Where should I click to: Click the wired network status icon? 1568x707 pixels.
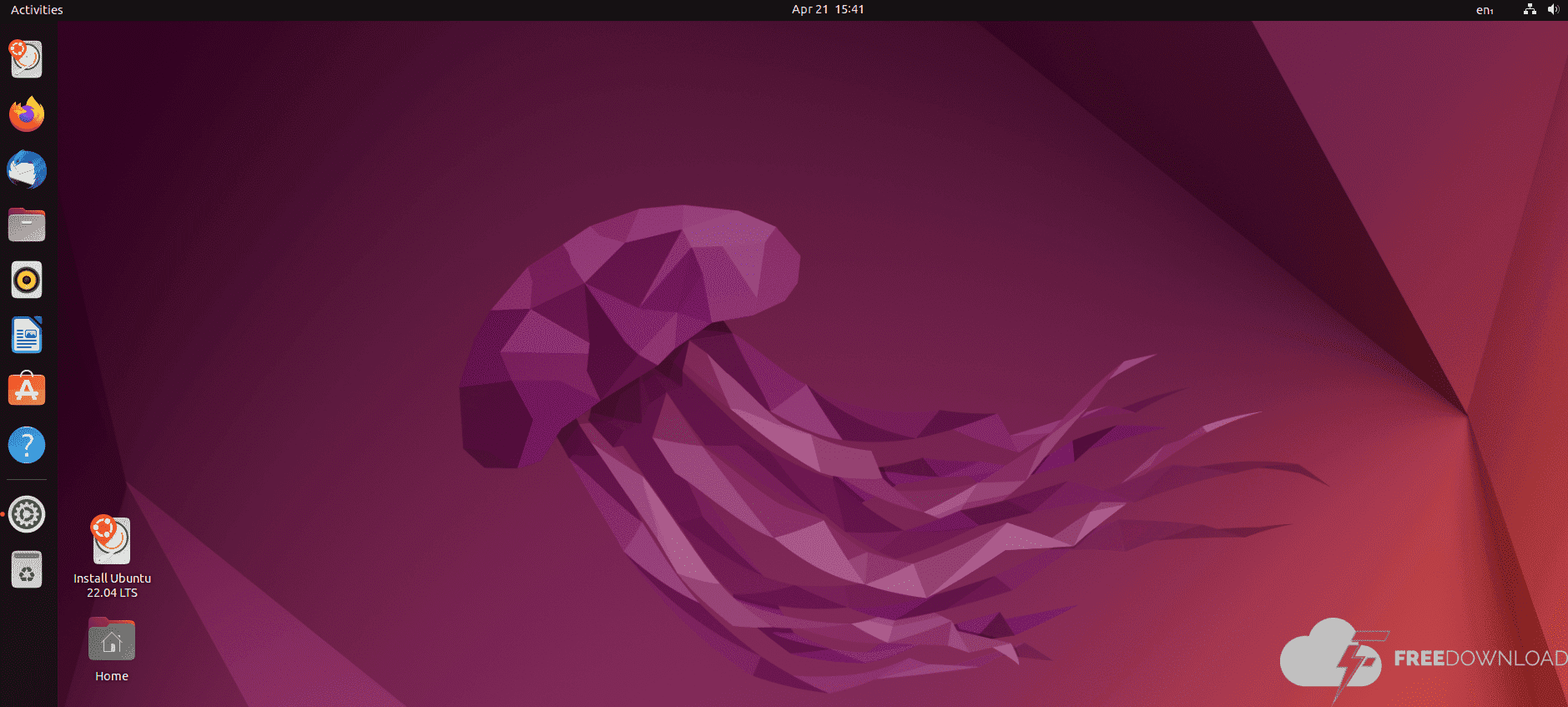tap(1530, 10)
